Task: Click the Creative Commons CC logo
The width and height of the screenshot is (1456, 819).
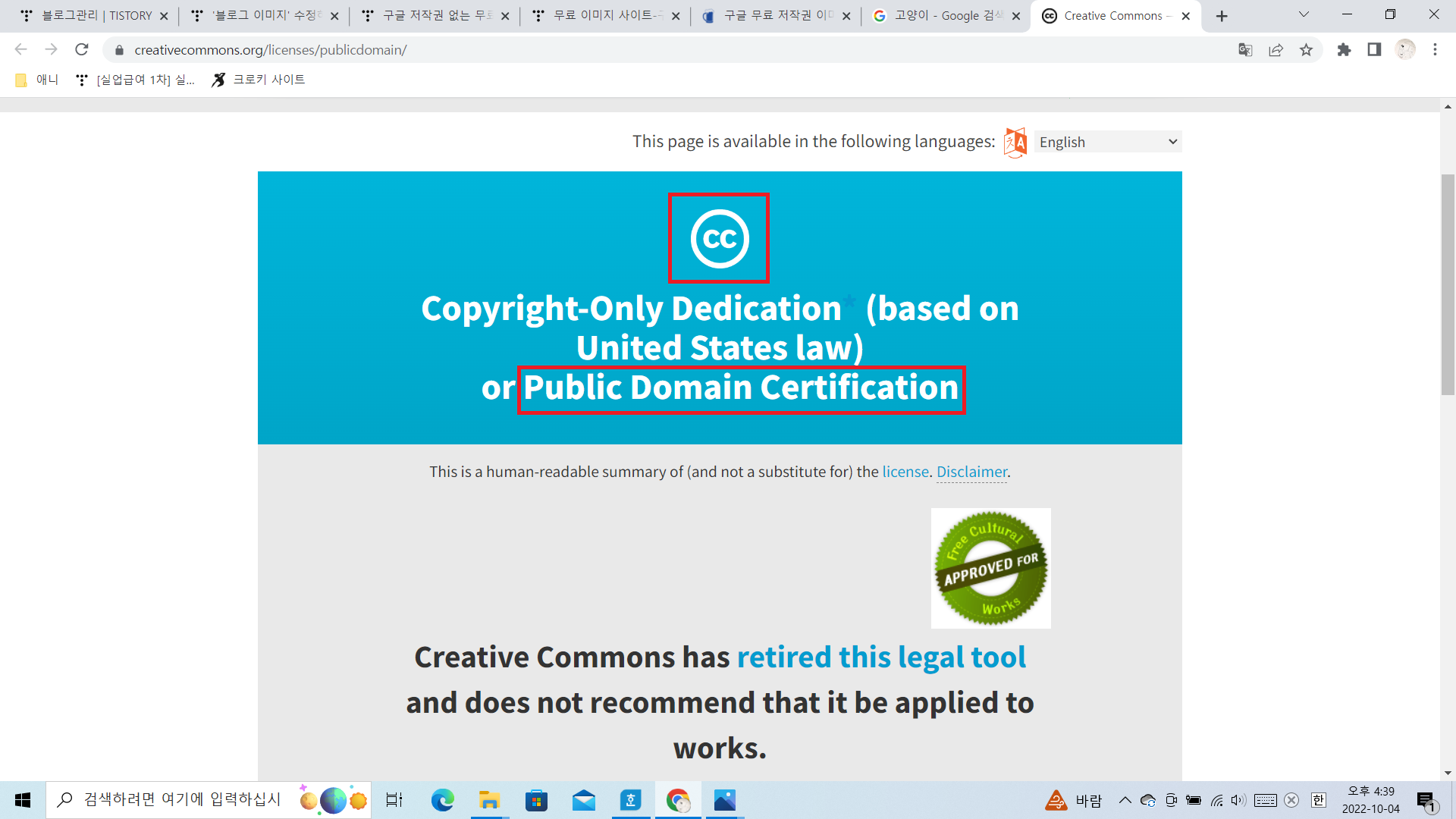Action: pyautogui.click(x=719, y=239)
